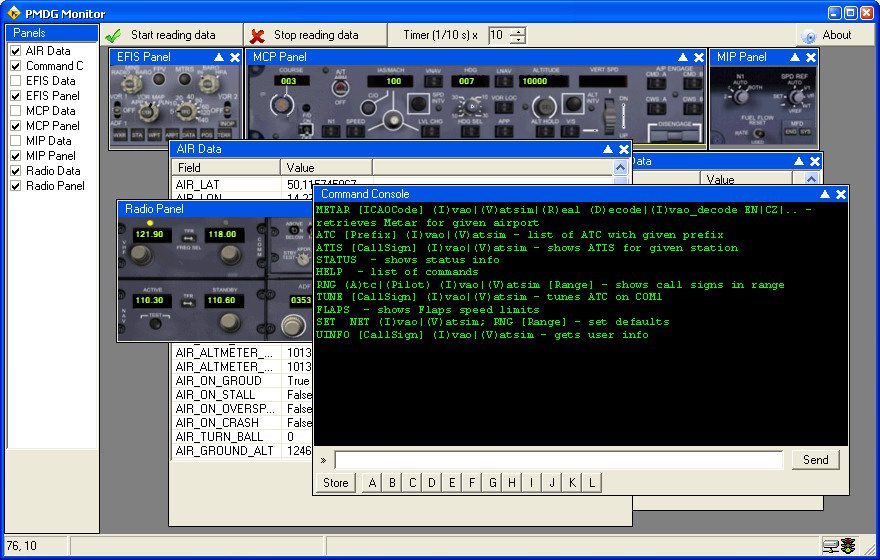Viewport: 880px width, 560px height.
Task: Click stored command button A
Action: (x=372, y=483)
